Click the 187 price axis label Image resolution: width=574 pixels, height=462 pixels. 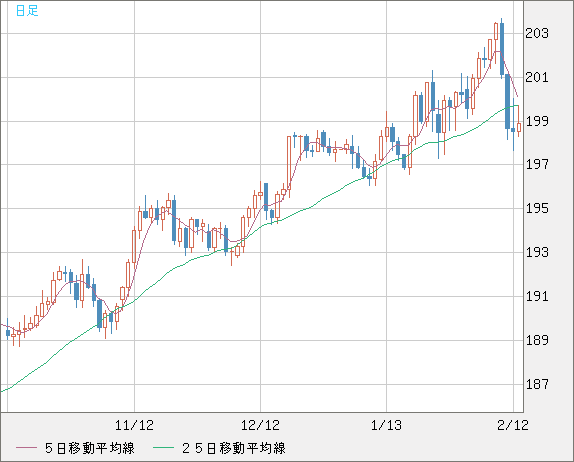[537, 384]
